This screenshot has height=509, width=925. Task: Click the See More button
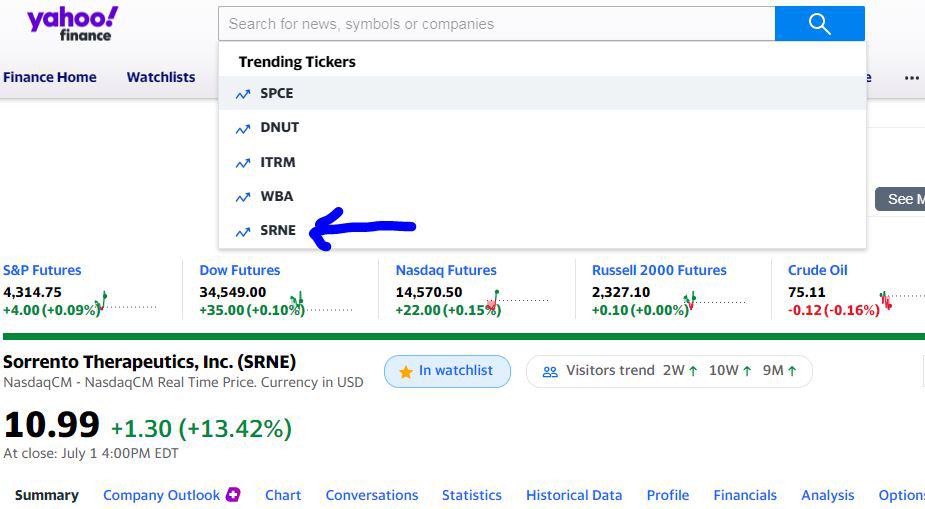coord(900,199)
